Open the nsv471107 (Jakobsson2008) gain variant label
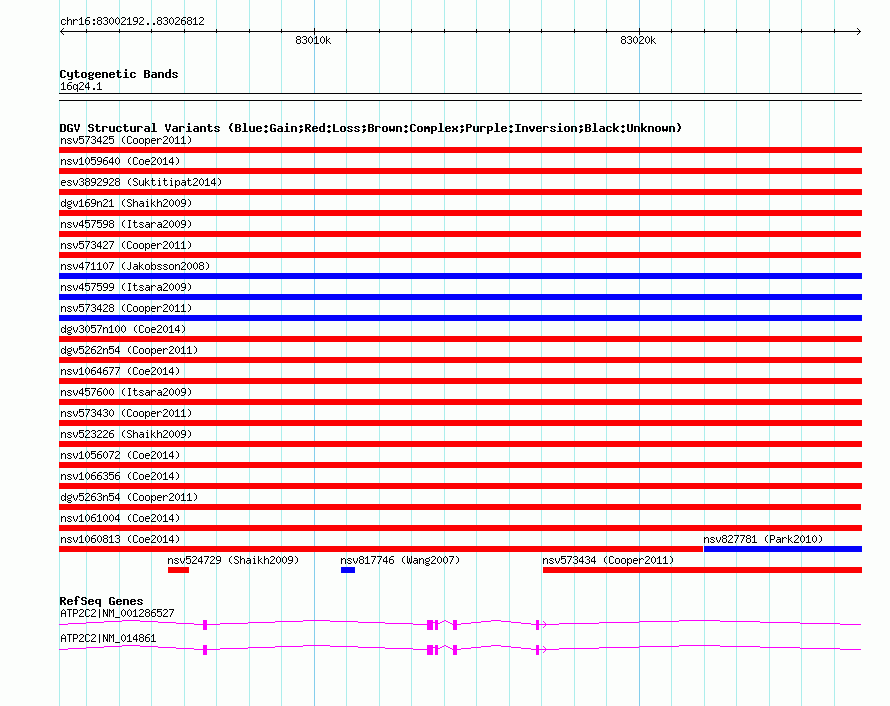The height and width of the screenshot is (706, 890). (135, 266)
